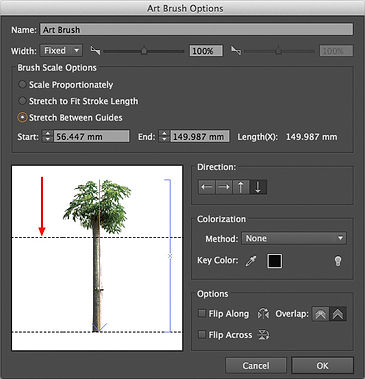Click the first width slider handle
Viewport: 365px width, 379px height.
tap(144, 51)
